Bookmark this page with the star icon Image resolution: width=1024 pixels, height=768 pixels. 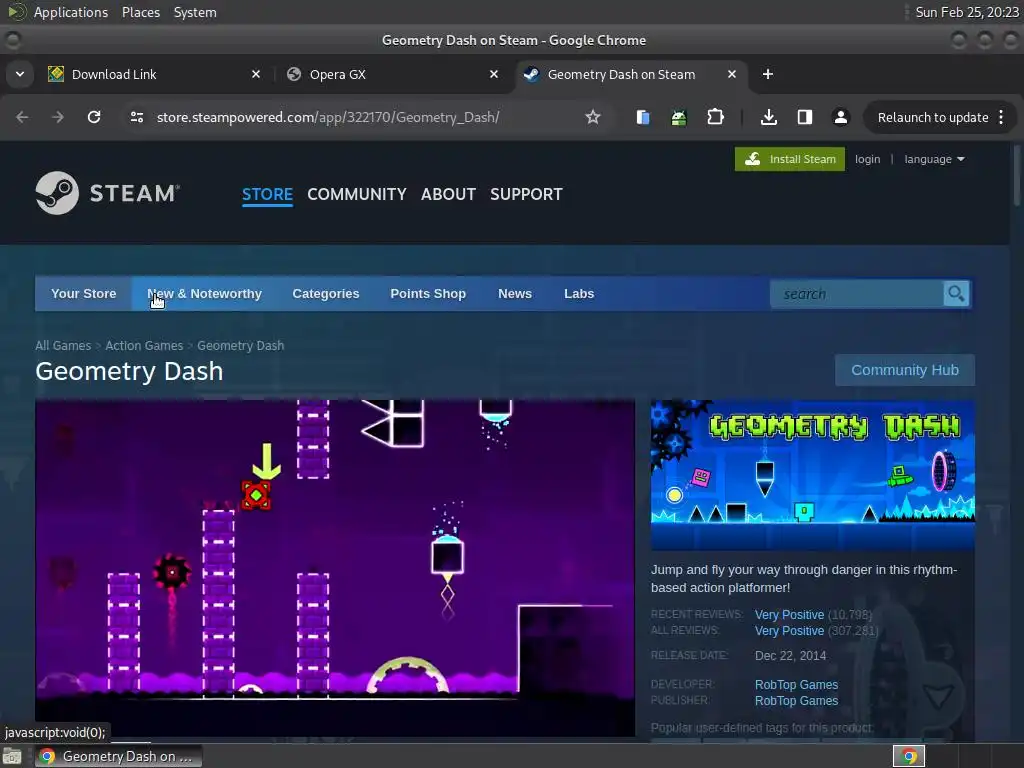point(592,117)
